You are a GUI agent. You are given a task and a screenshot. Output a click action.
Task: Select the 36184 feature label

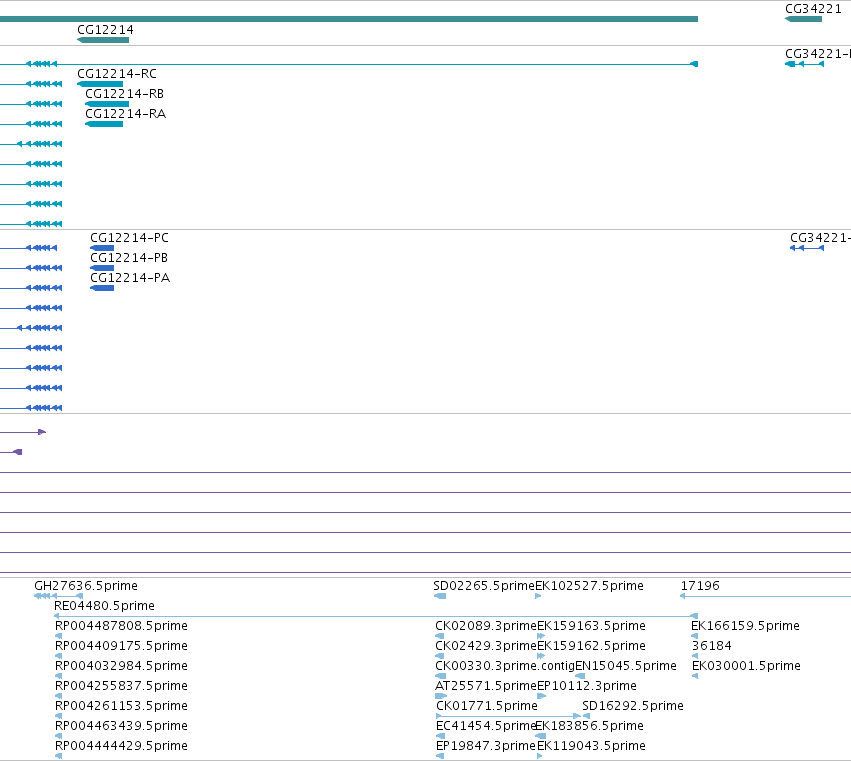tap(712, 646)
